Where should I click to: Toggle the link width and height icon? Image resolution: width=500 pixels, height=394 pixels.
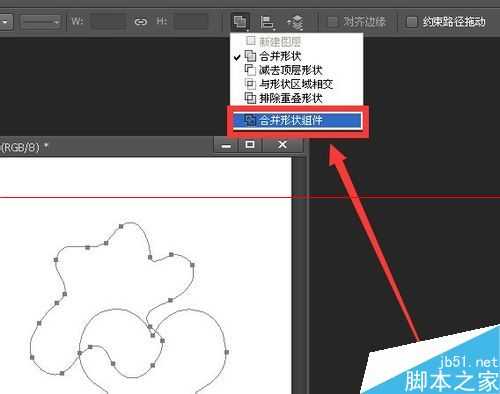point(141,22)
